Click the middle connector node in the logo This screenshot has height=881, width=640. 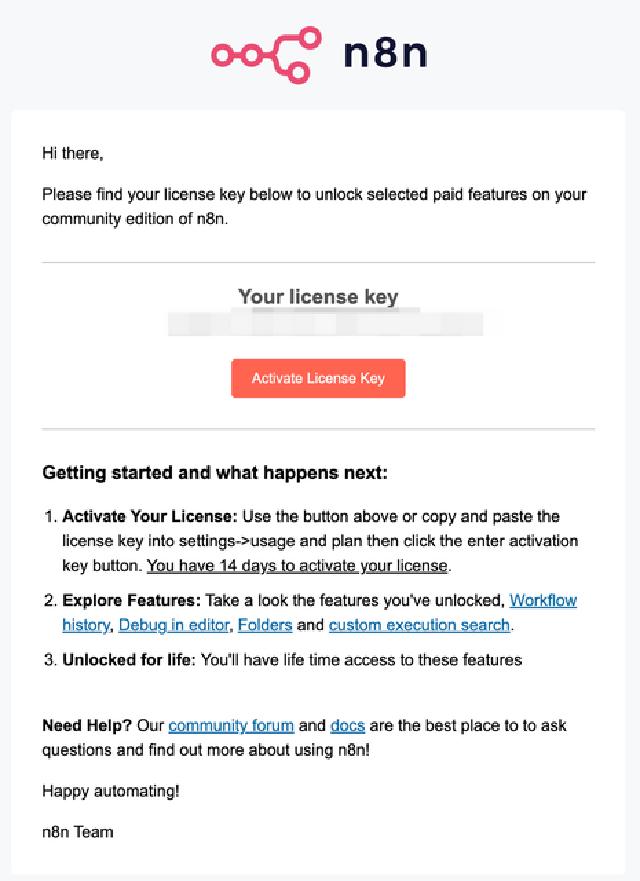pyautogui.click(x=250, y=56)
